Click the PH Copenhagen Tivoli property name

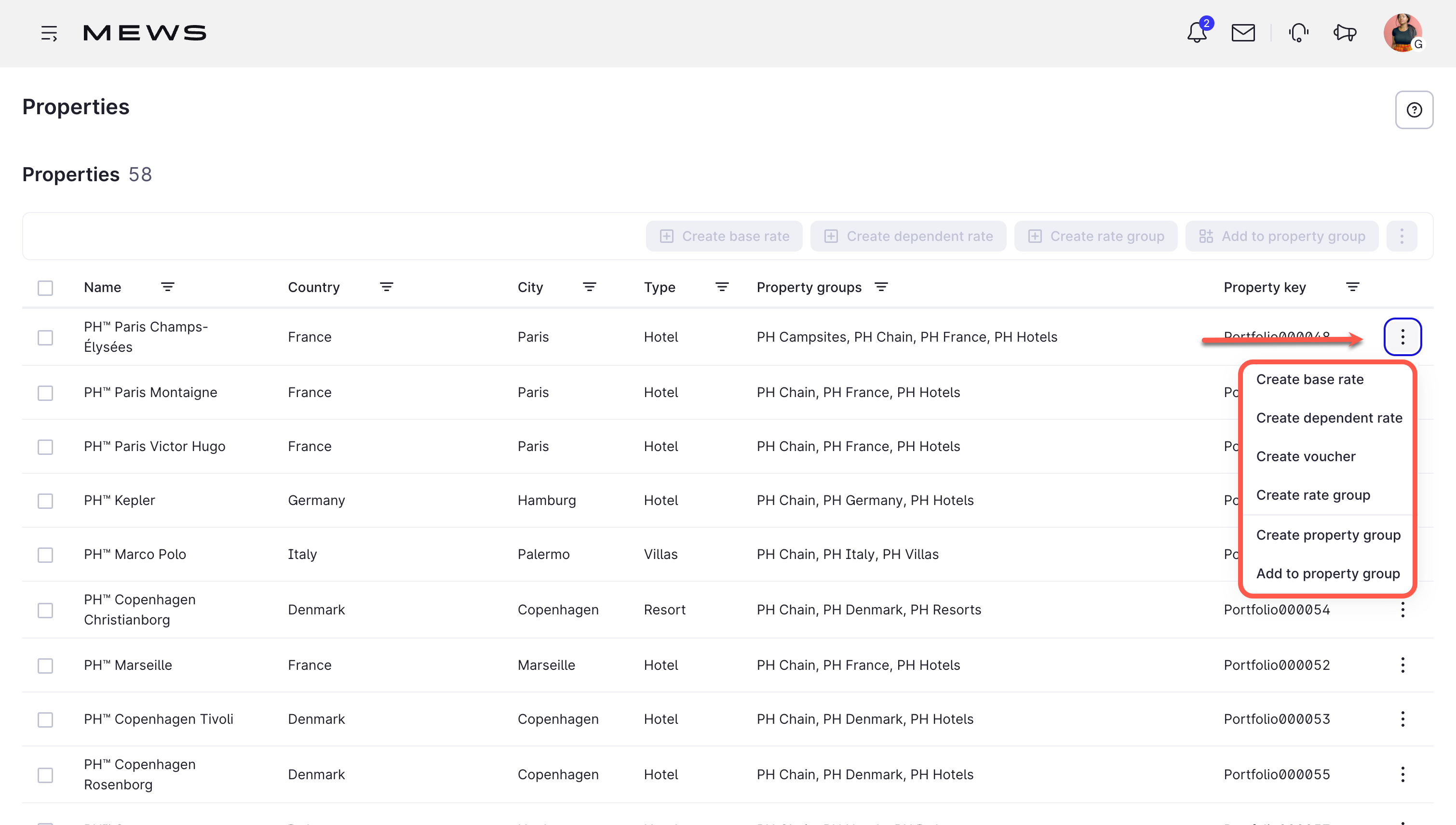[x=158, y=719]
